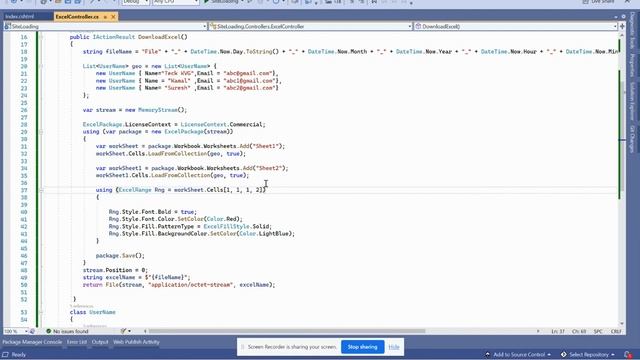
Task: Click the Stop sharing button
Action: point(362,347)
